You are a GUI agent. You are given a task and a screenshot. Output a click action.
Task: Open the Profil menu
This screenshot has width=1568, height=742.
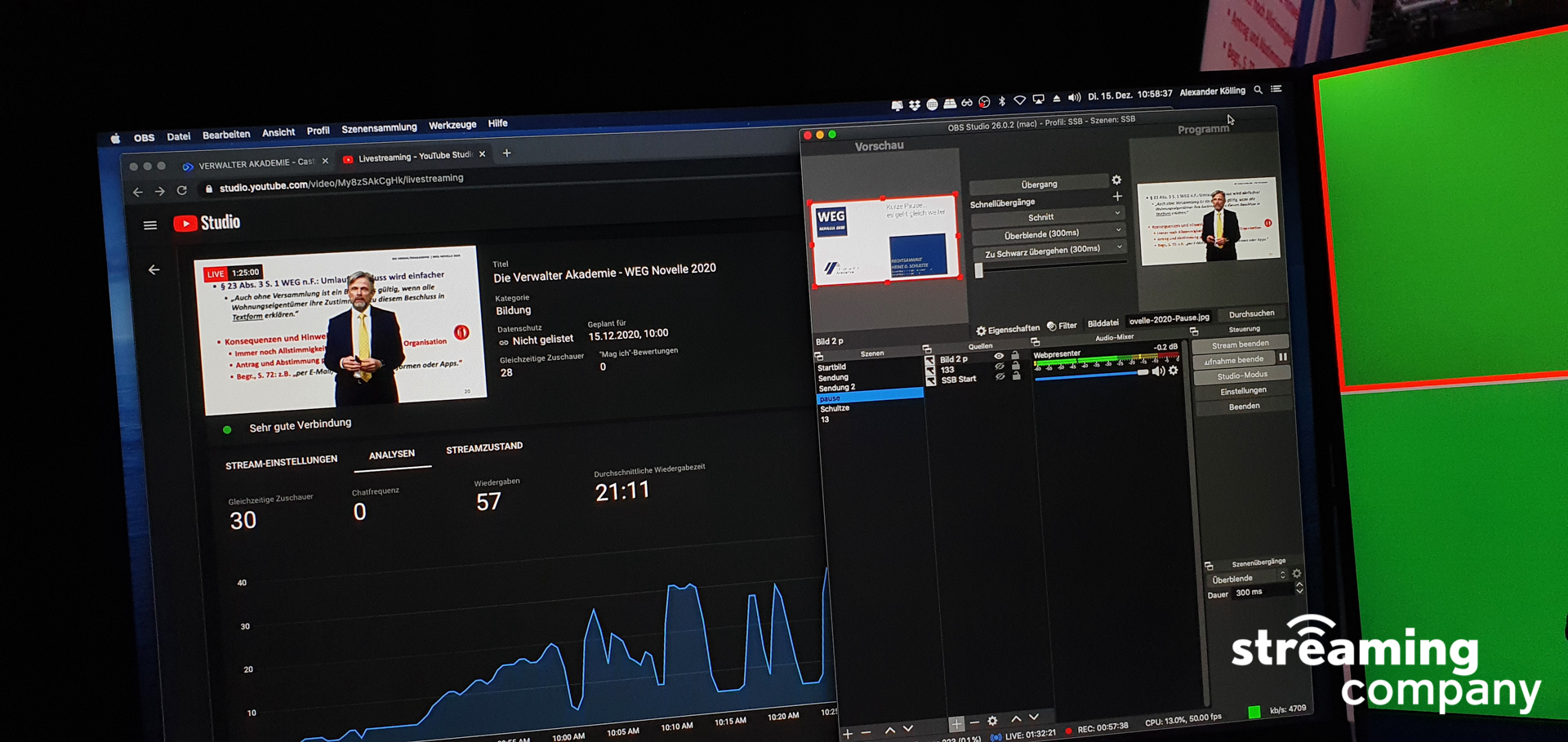pyautogui.click(x=318, y=131)
